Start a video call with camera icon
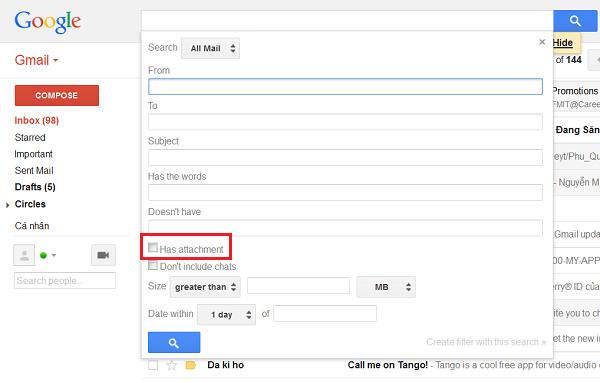Viewport: 600px width, 383px height. (103, 255)
